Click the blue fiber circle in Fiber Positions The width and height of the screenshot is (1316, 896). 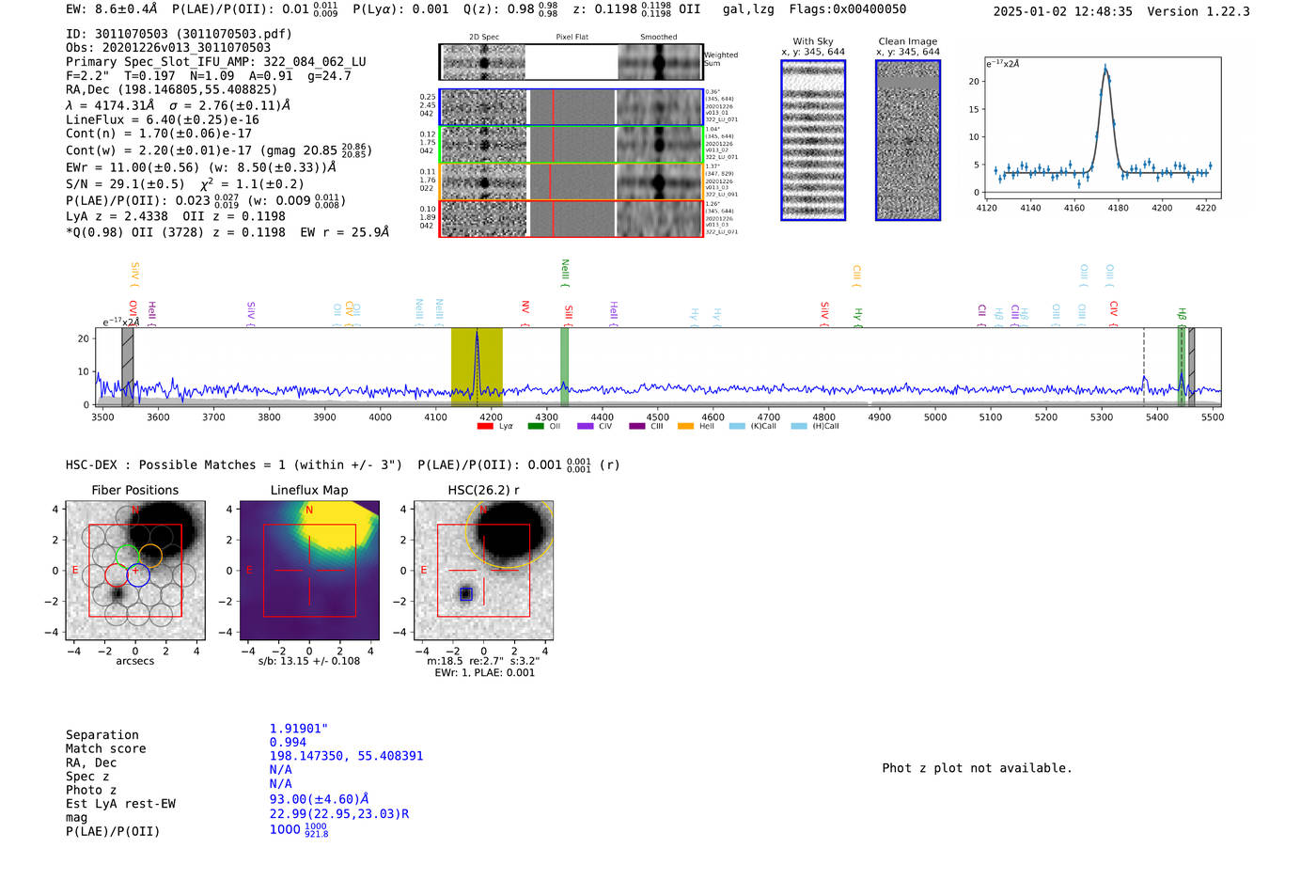click(138, 574)
